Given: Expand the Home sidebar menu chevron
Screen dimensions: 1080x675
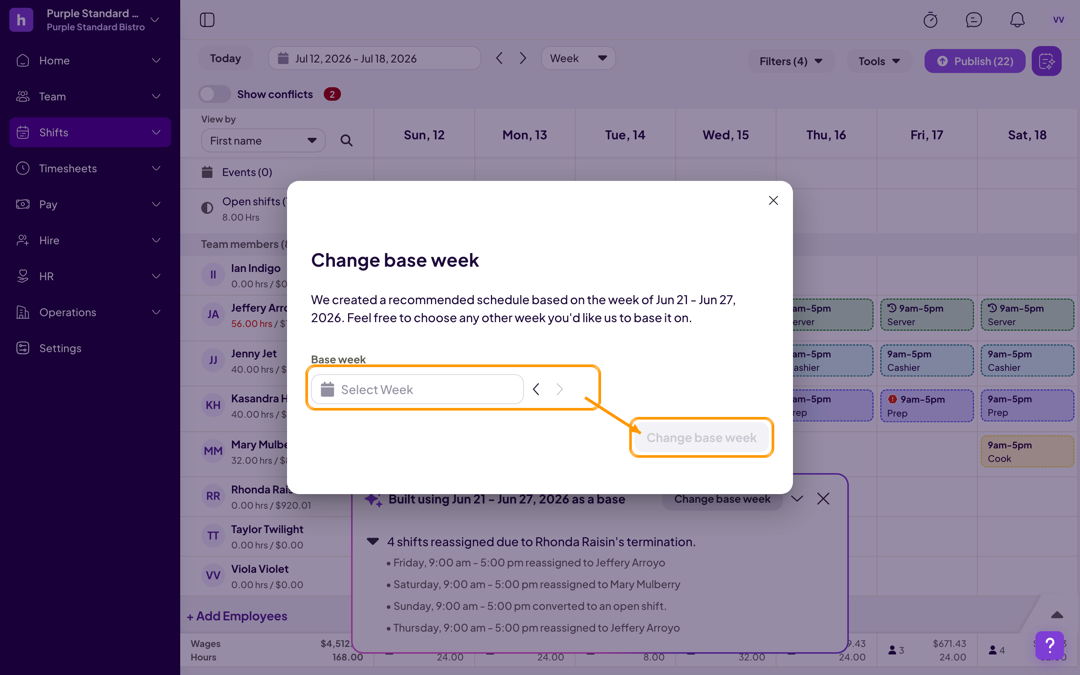Looking at the screenshot, I should tap(156, 61).
